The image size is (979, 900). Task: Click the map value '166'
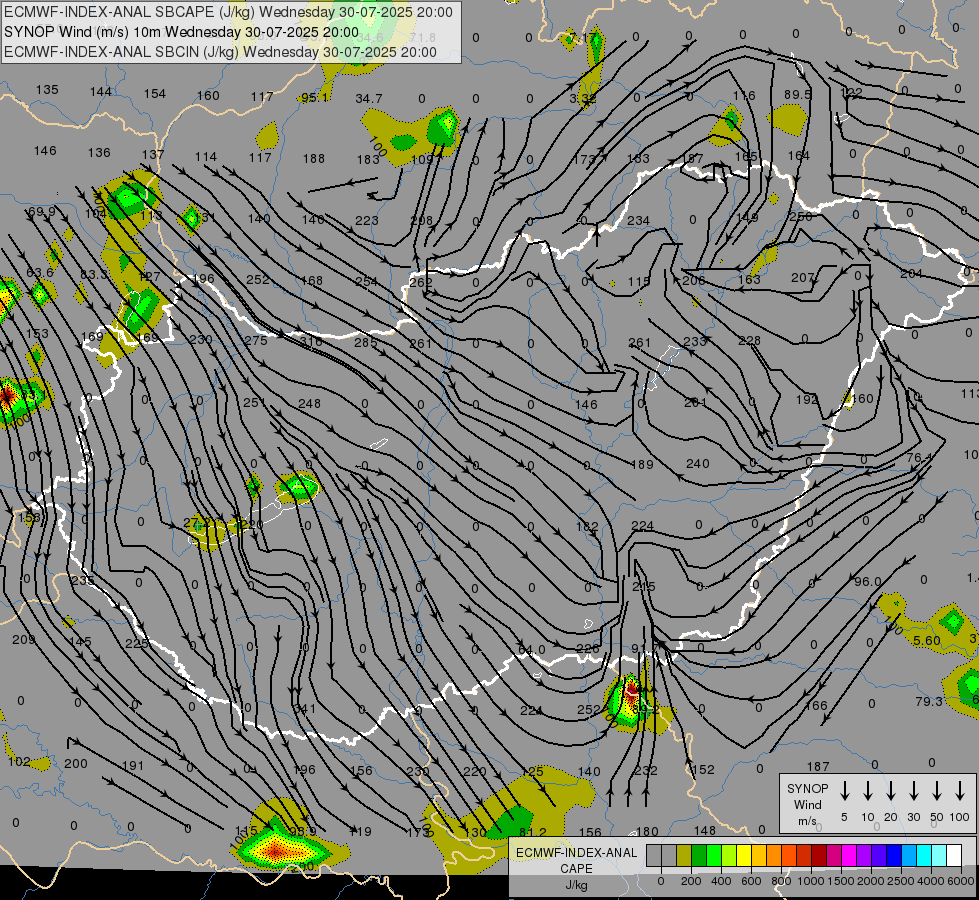[x=816, y=706]
